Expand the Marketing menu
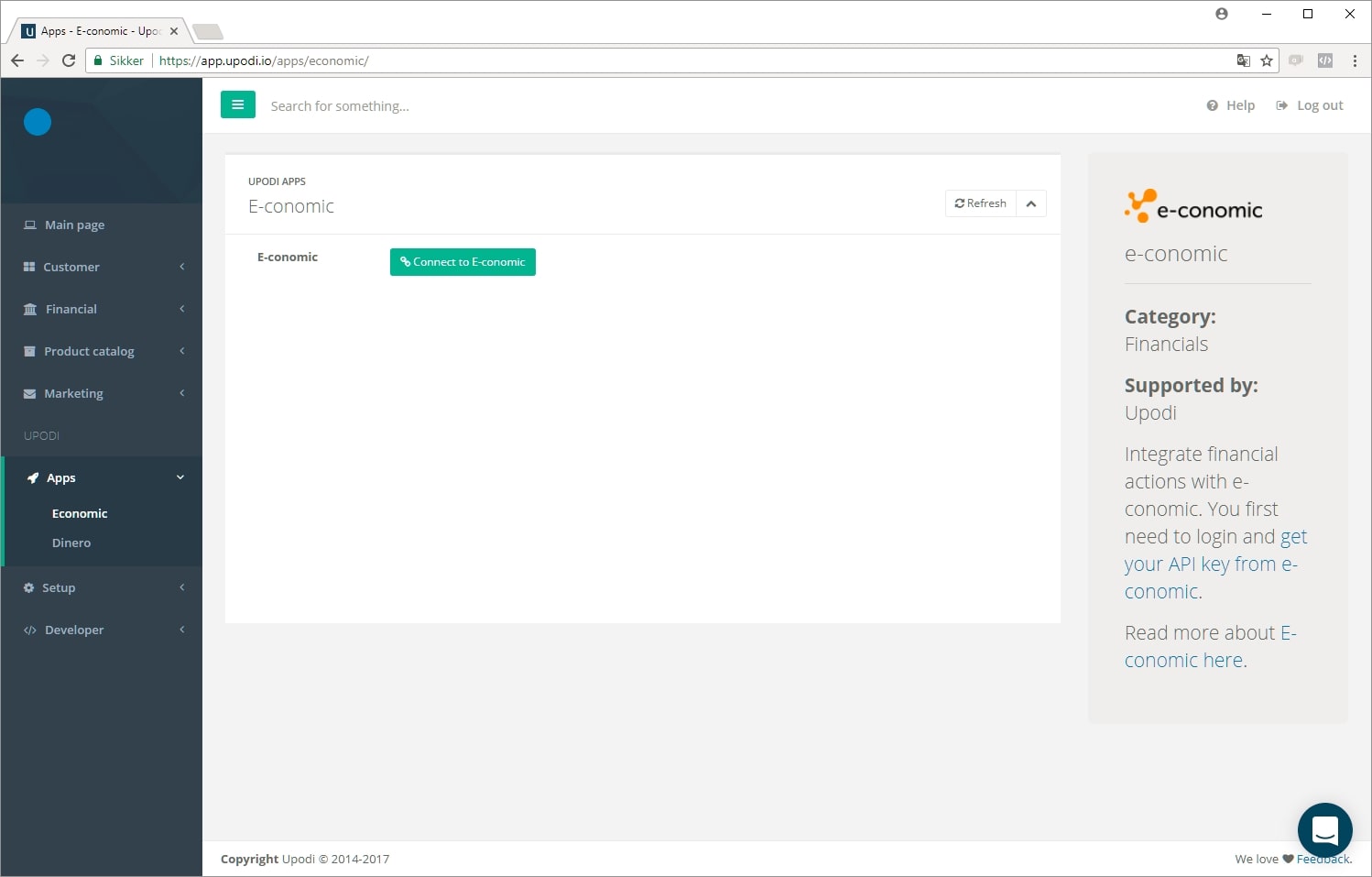The width and height of the screenshot is (1372, 877). click(x=101, y=393)
